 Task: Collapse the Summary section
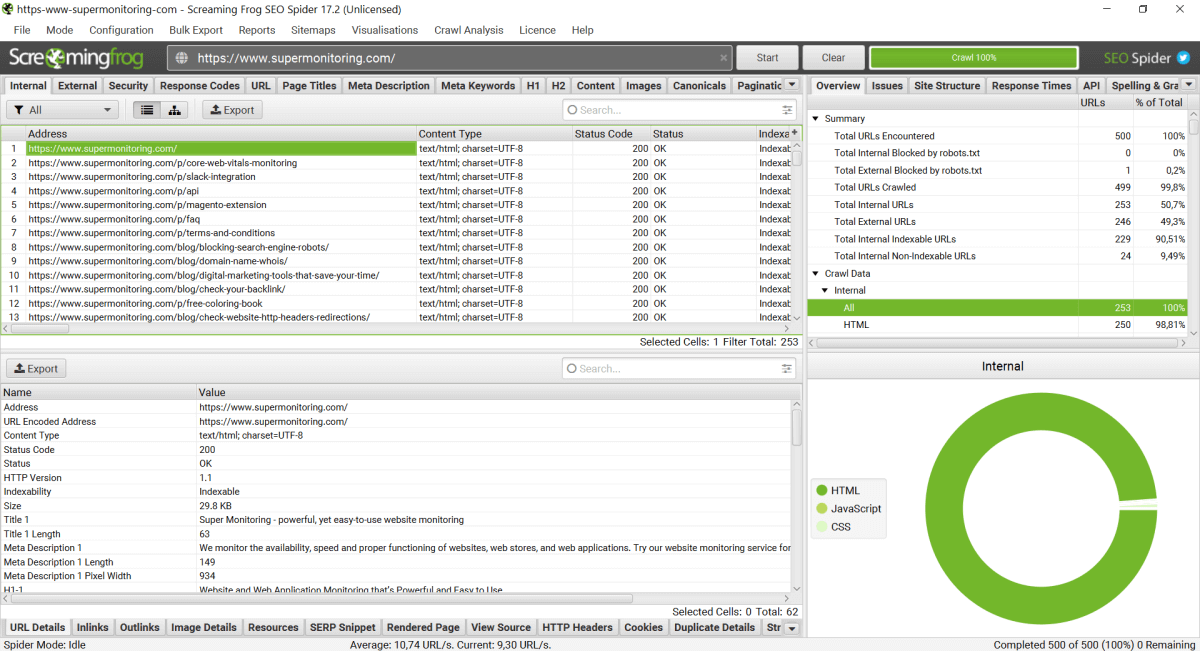pos(815,119)
